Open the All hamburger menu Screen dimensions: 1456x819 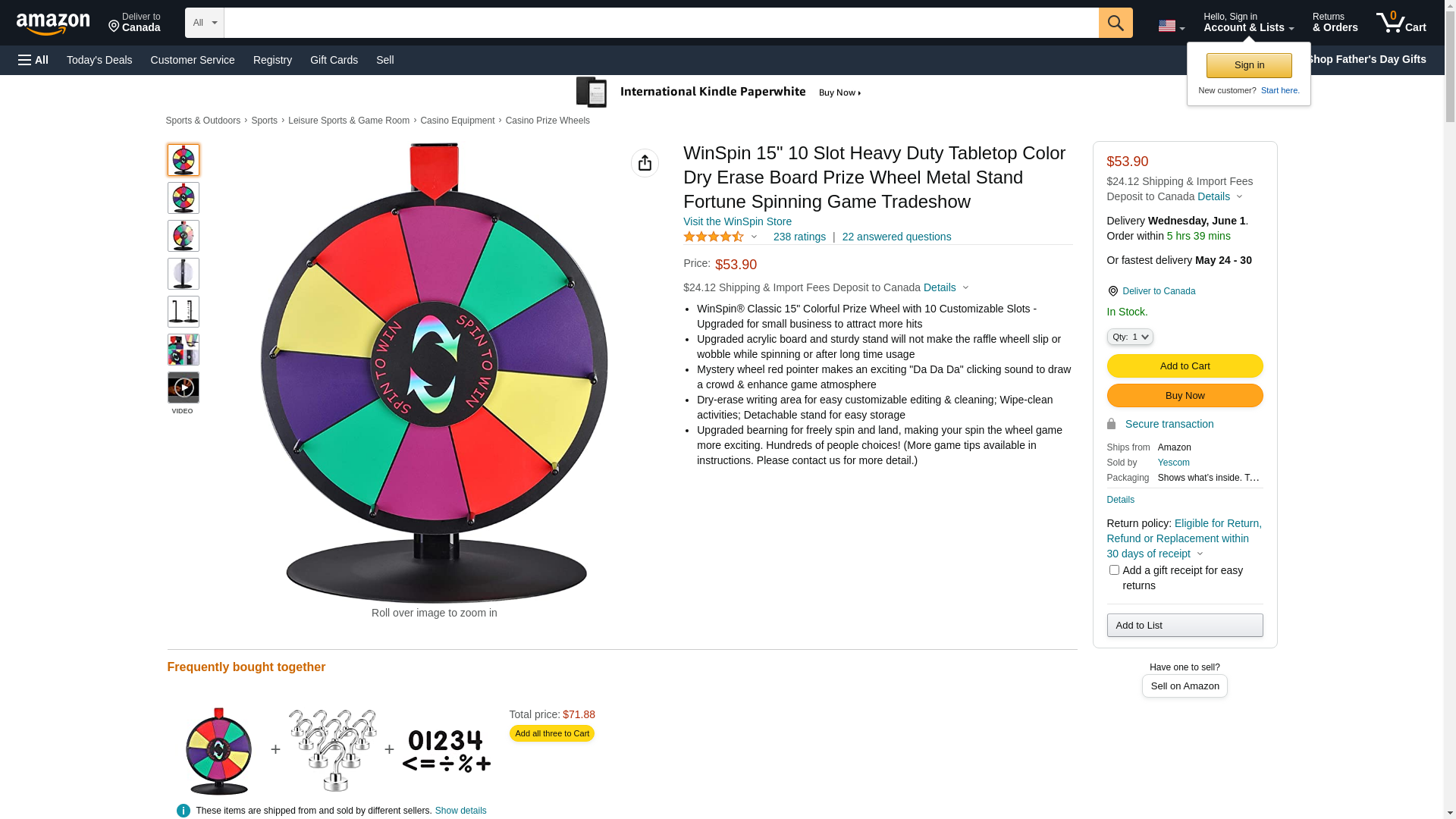pyautogui.click(x=33, y=60)
